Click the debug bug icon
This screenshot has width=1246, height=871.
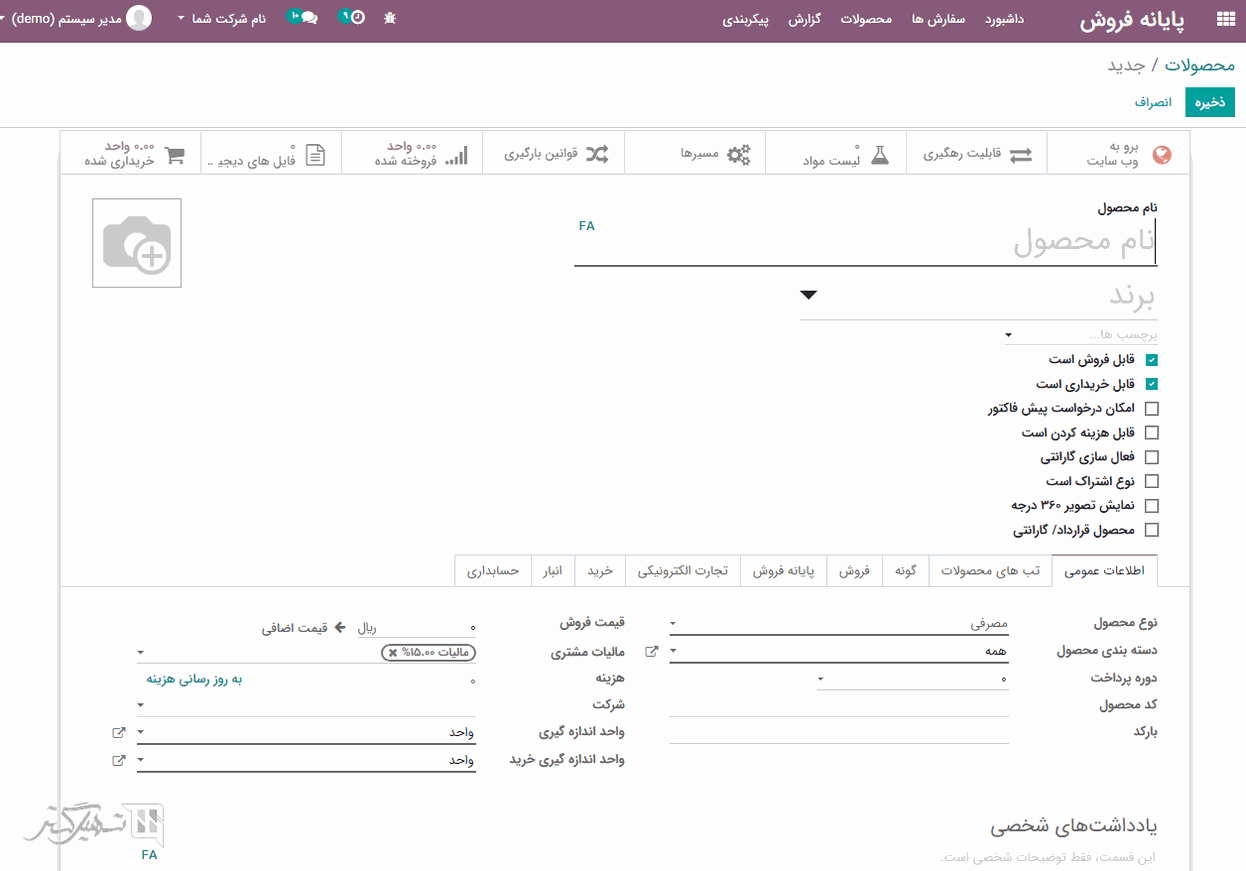click(390, 19)
